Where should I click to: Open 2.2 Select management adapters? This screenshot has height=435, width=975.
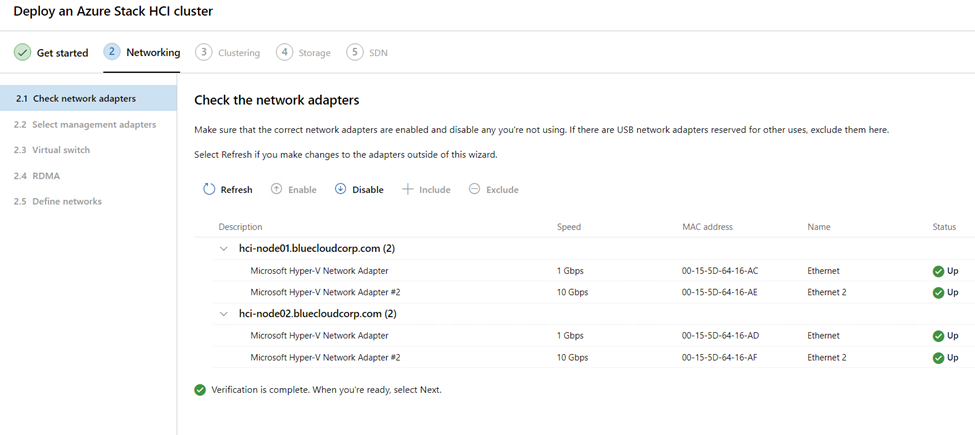(85, 124)
